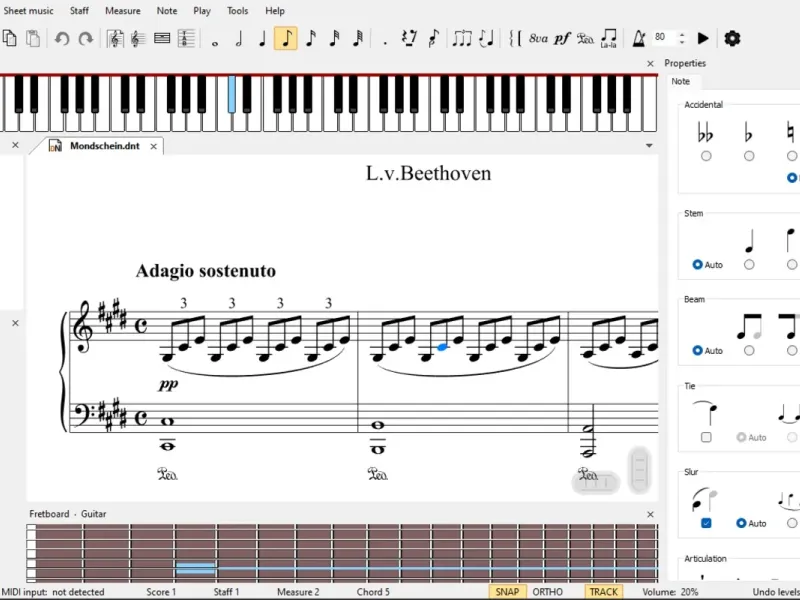
Task: Select sixteenth note duration
Action: pyautogui.click(x=310, y=39)
